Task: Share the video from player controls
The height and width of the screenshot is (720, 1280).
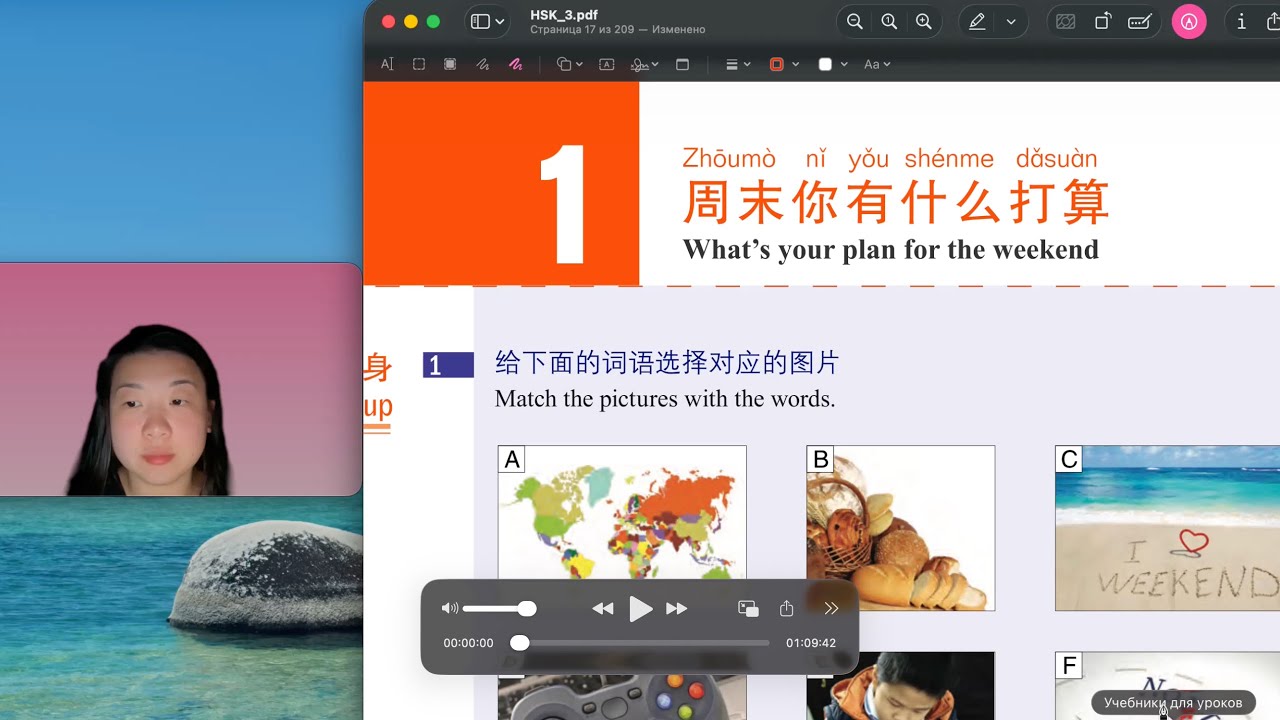Action: coord(786,608)
